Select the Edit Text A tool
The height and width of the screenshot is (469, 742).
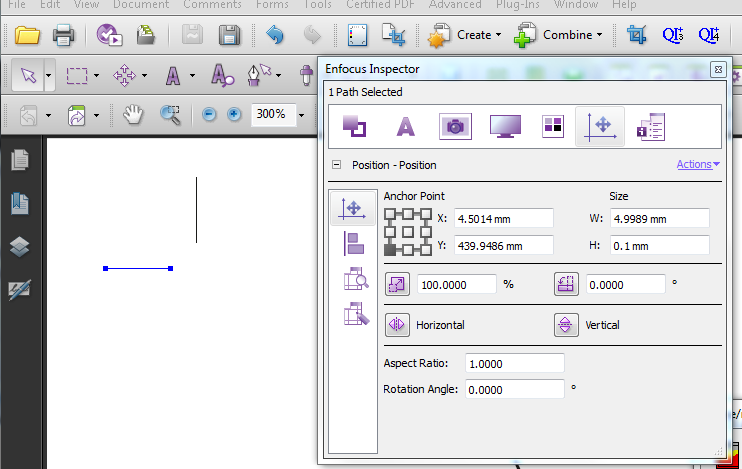click(x=173, y=75)
